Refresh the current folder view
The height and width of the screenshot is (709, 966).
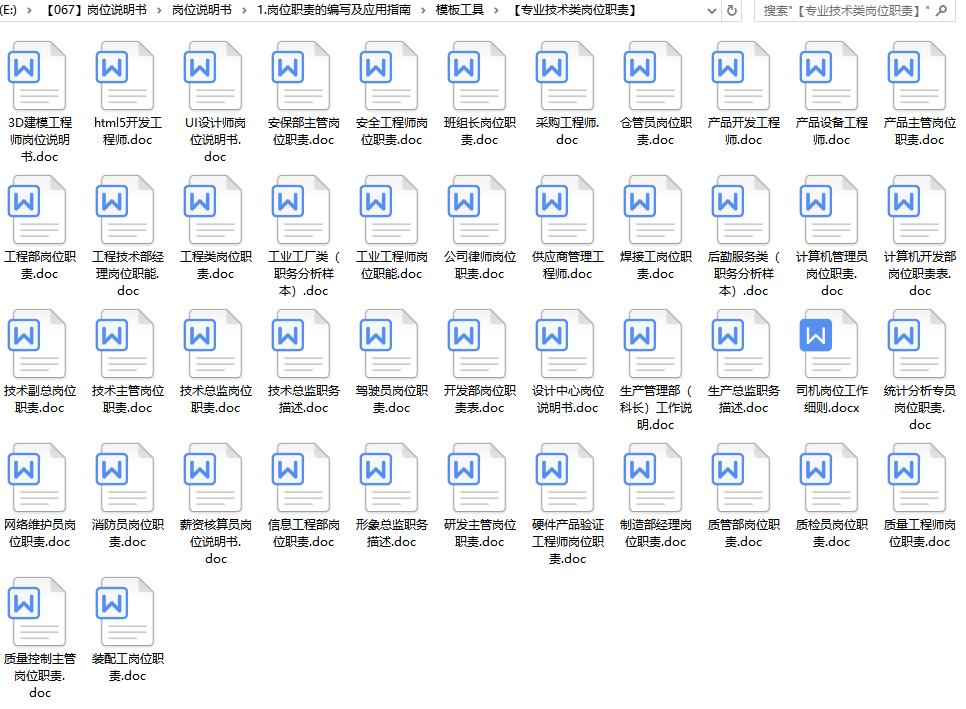[732, 10]
